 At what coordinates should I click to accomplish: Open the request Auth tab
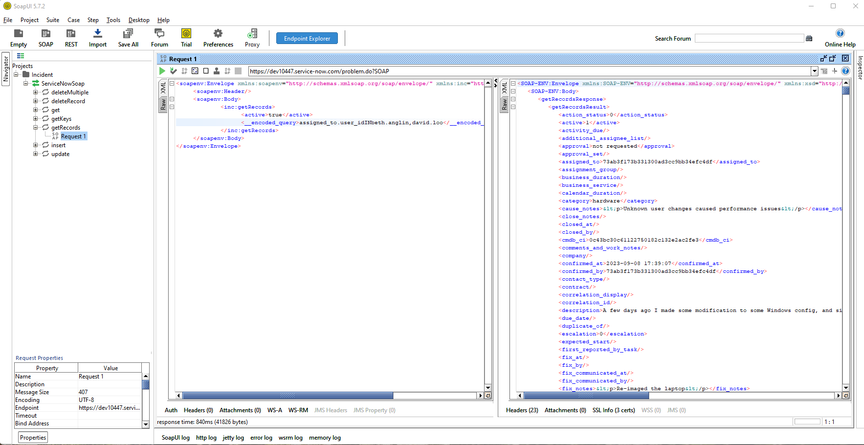pyautogui.click(x=171, y=410)
